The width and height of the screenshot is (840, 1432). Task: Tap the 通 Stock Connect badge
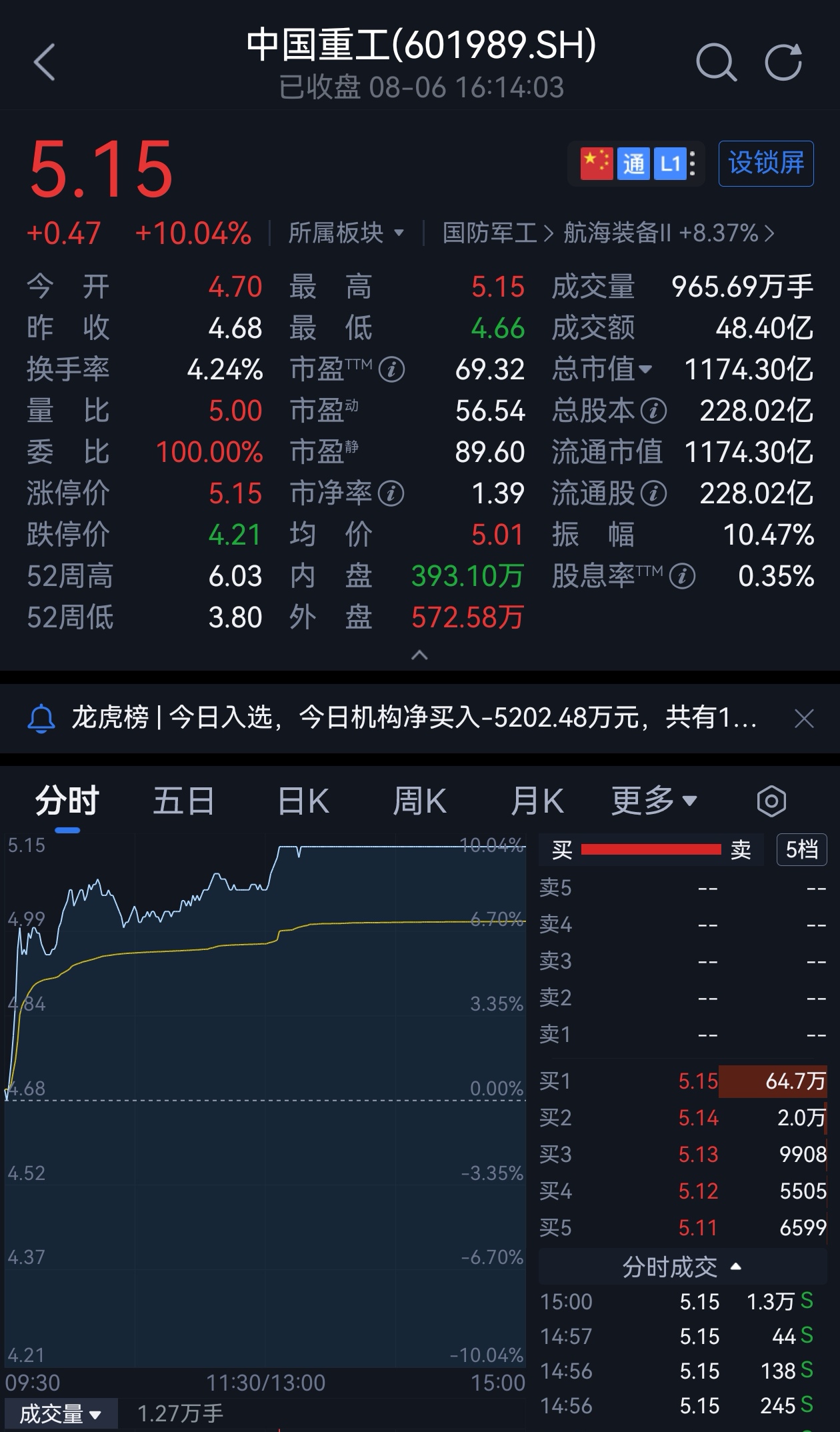pyautogui.click(x=633, y=164)
